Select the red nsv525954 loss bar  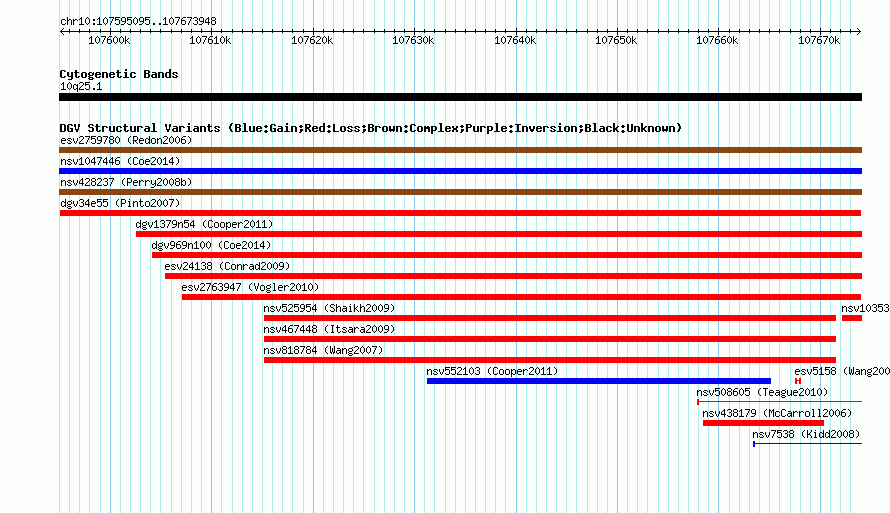click(x=550, y=318)
